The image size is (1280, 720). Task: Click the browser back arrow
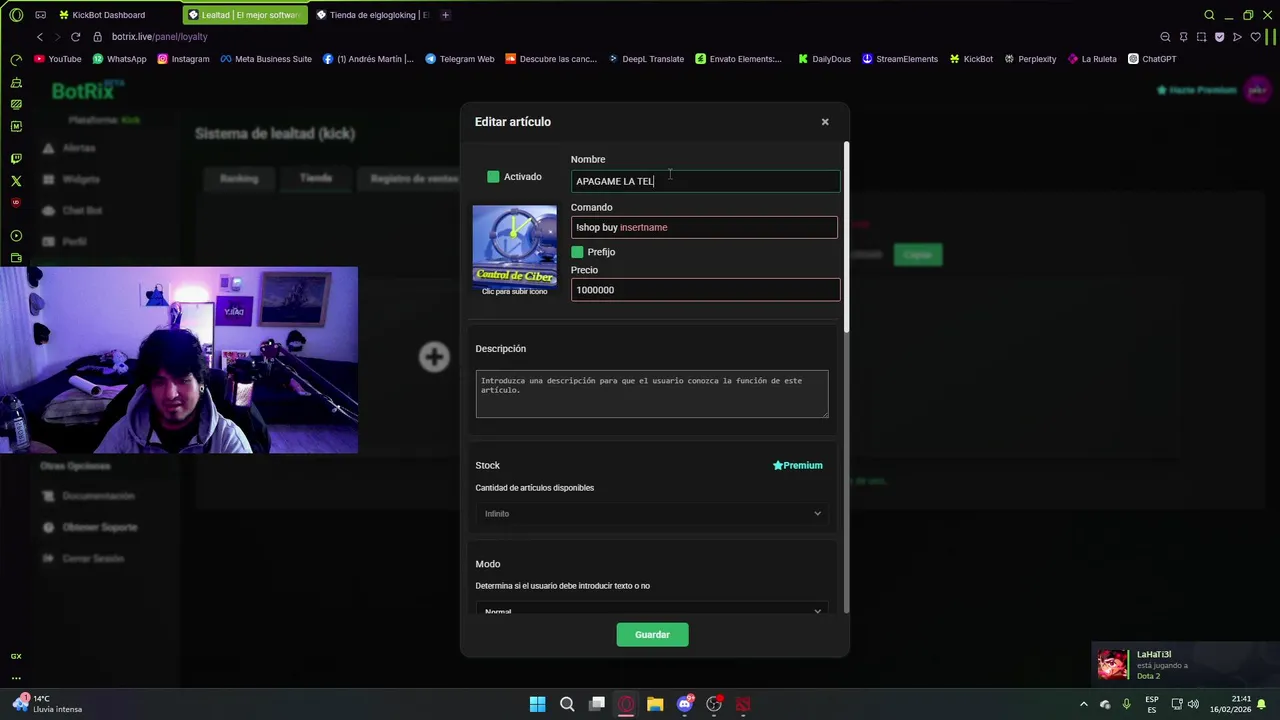tap(40, 37)
